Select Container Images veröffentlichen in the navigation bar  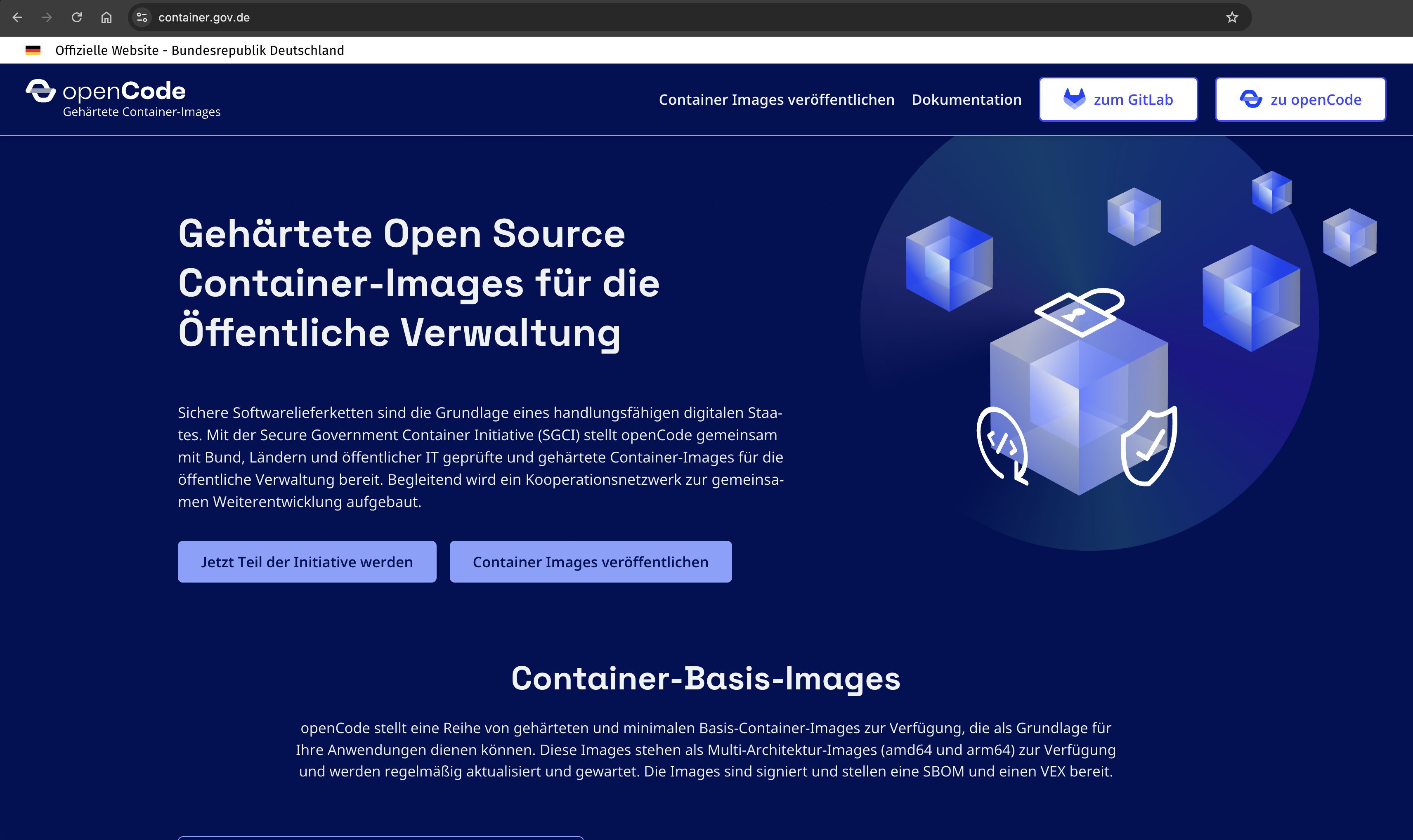pos(777,99)
